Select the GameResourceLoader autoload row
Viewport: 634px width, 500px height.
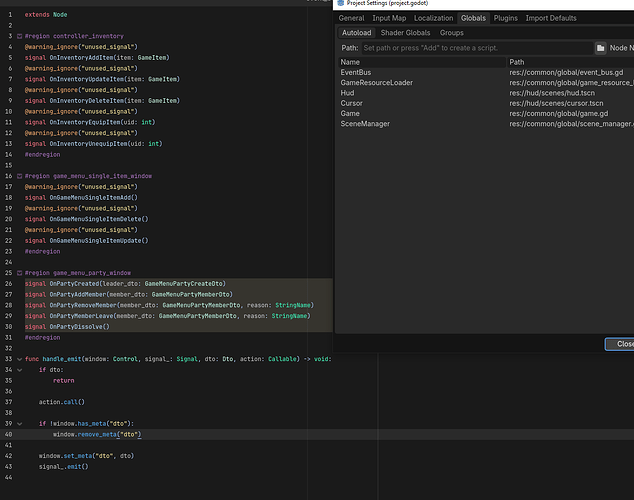(376, 82)
